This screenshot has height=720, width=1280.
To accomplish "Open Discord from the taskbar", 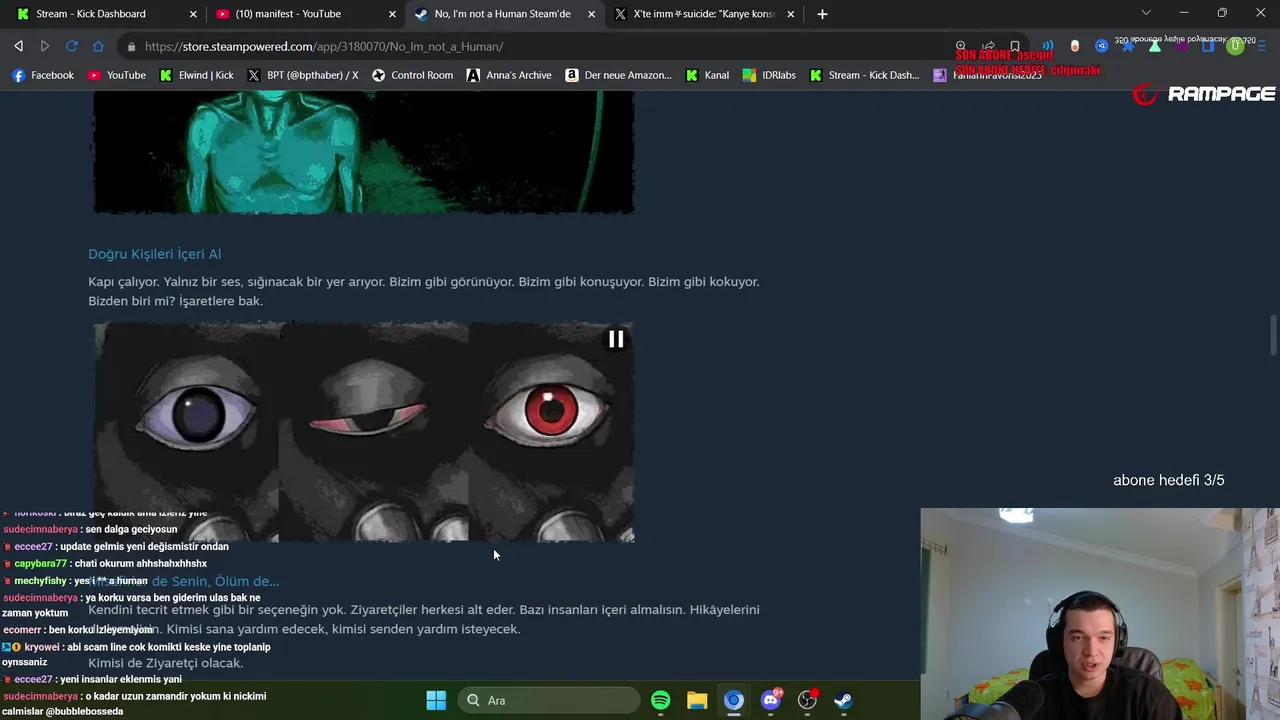I will 771,700.
